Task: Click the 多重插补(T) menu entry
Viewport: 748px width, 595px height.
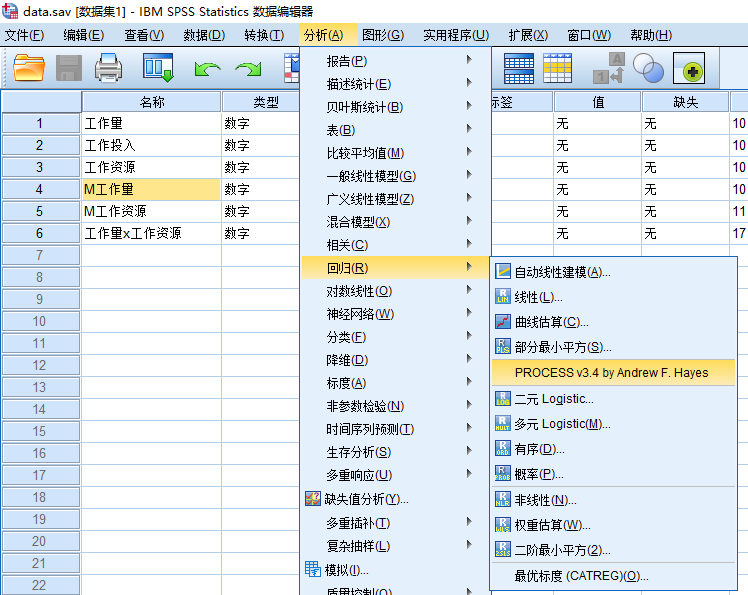Action: pos(396,523)
